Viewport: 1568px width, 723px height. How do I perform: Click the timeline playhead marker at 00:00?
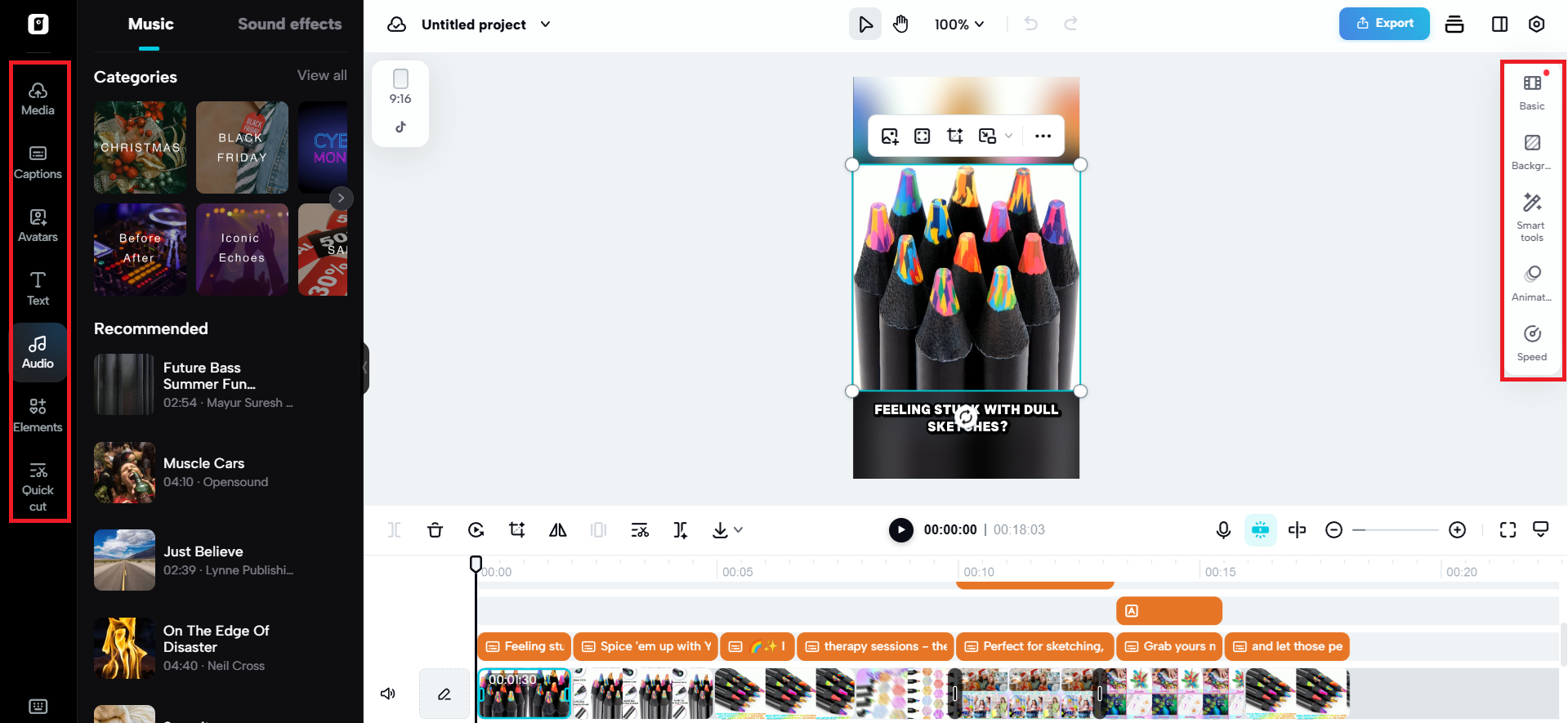click(476, 564)
